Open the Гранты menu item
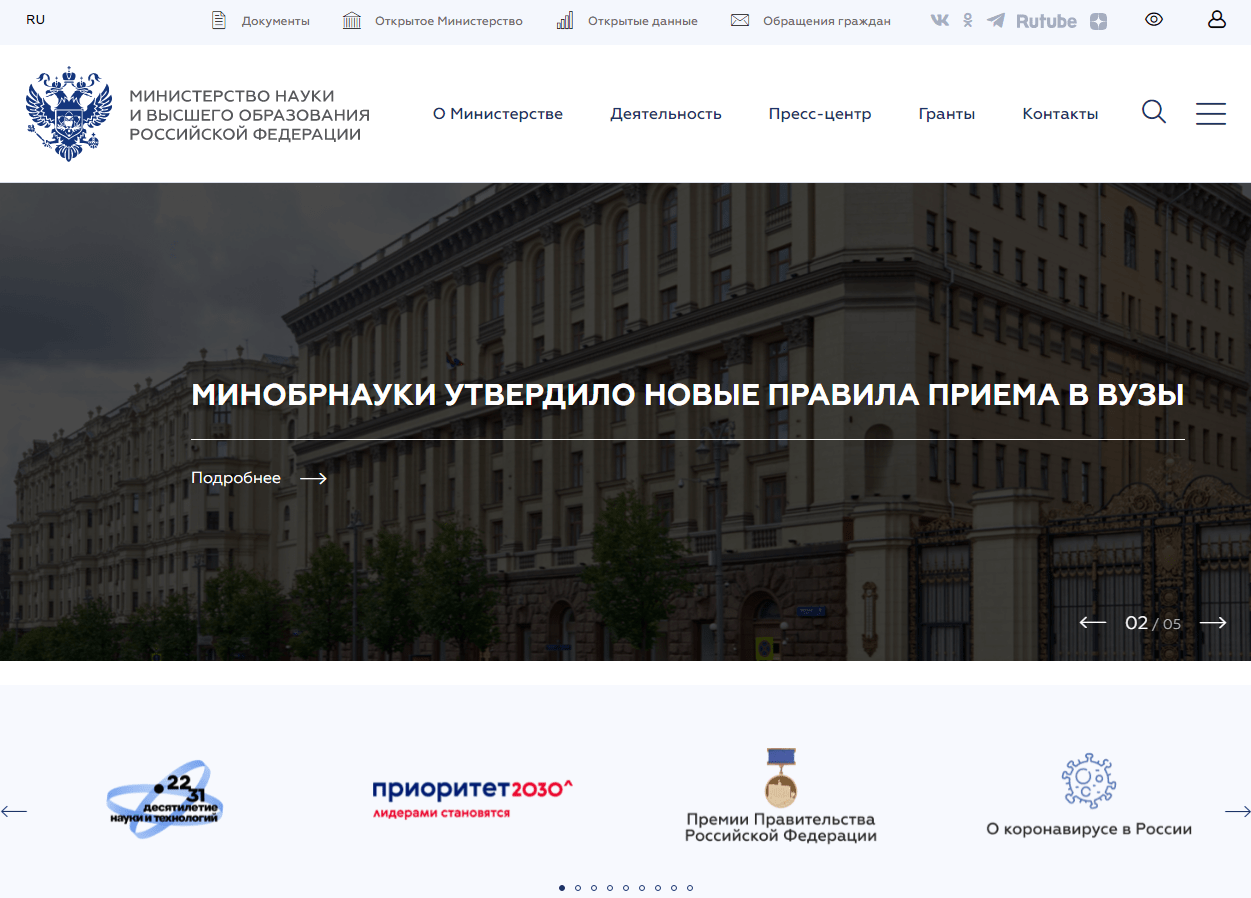 click(947, 114)
